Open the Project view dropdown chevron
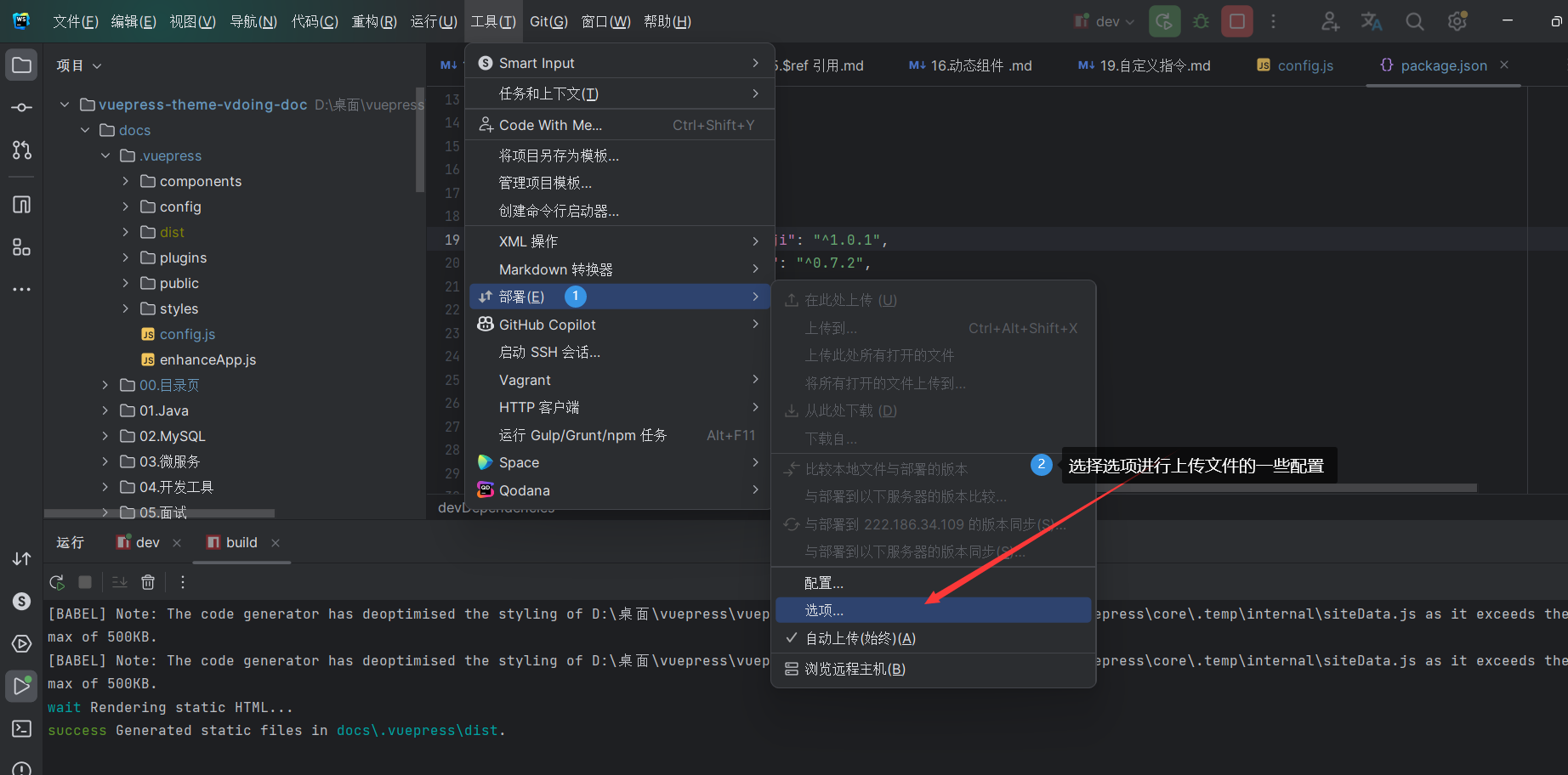 [x=97, y=65]
